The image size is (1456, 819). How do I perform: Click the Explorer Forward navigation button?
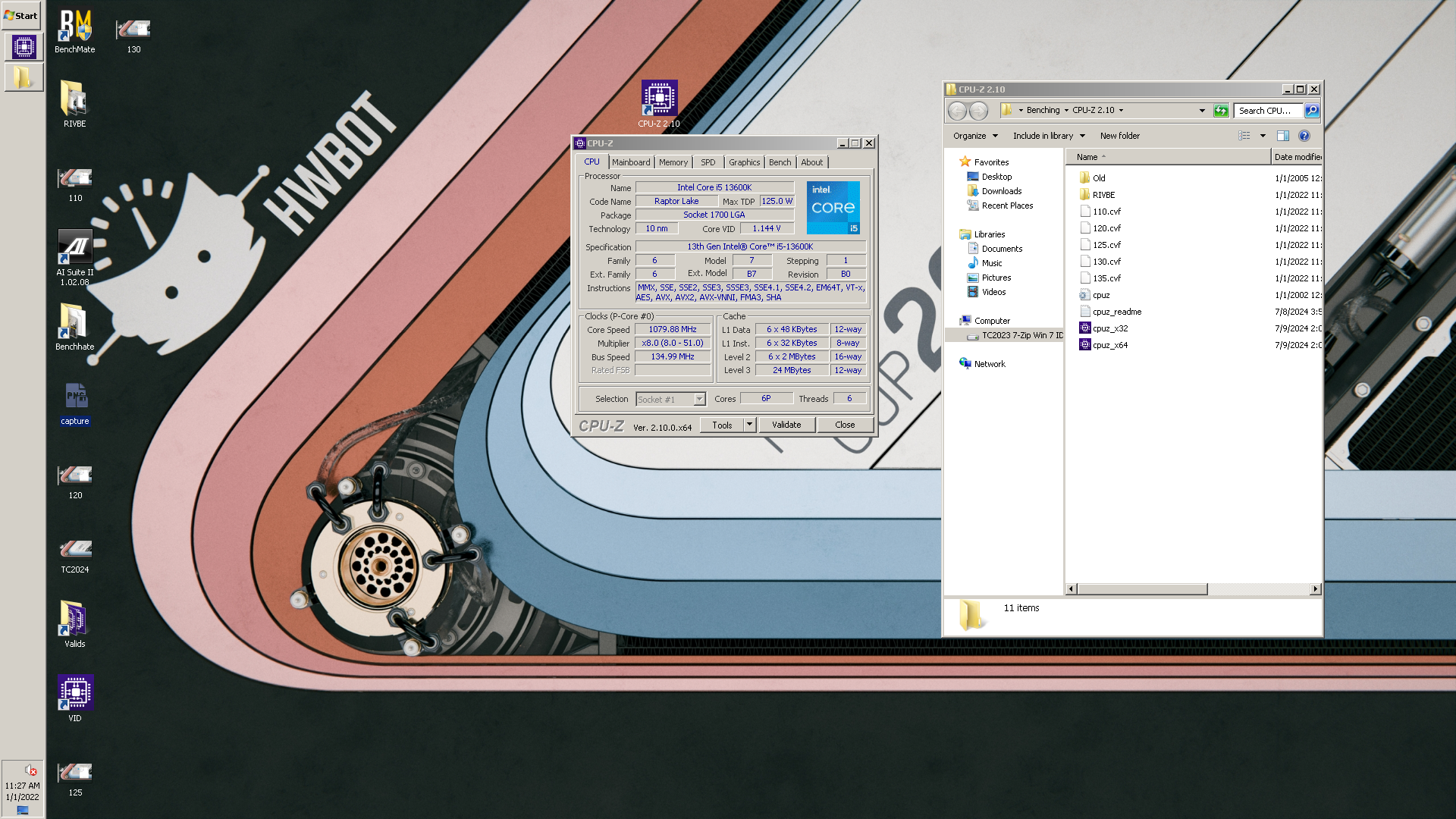pyautogui.click(x=979, y=111)
